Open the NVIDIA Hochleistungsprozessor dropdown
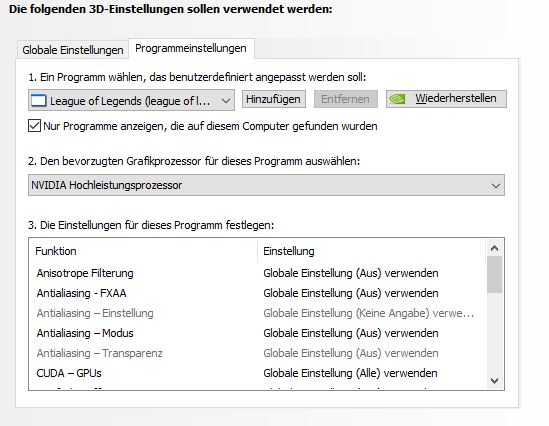Image resolution: width=549 pixels, height=426 pixels. click(x=266, y=185)
